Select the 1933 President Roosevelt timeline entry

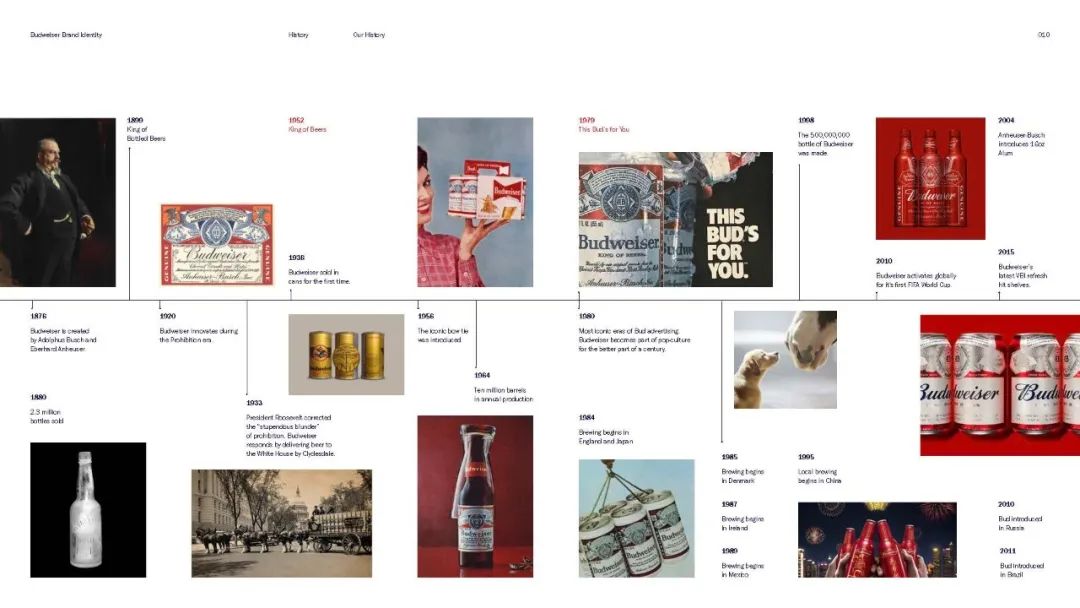290,428
